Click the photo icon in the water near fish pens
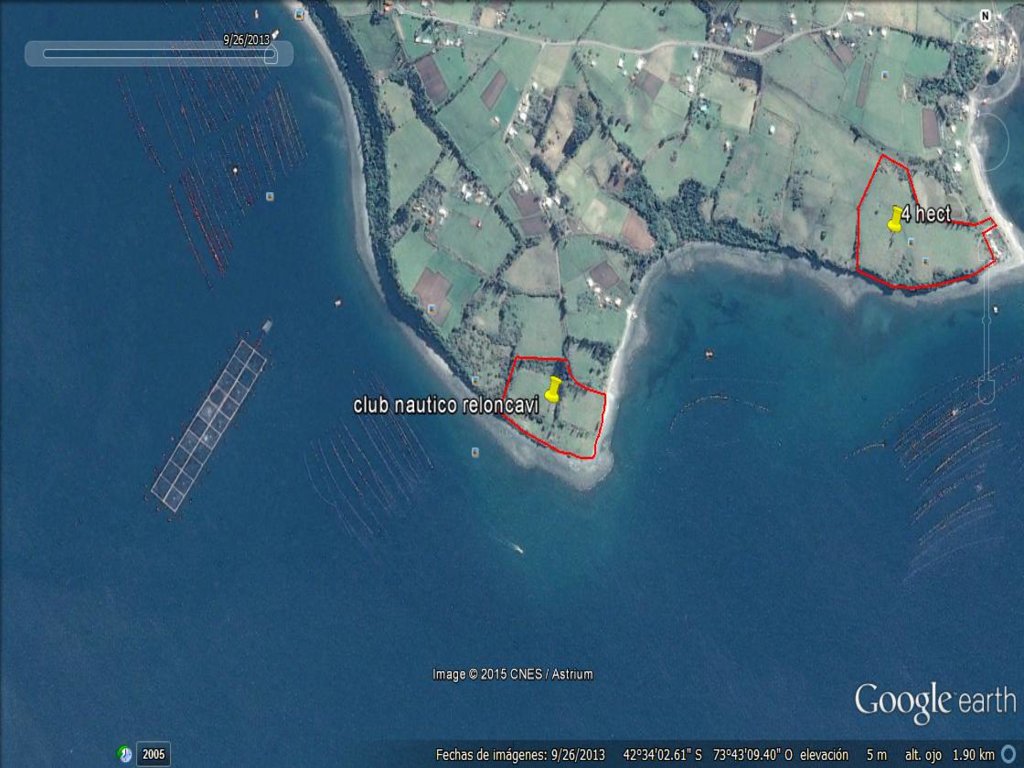 (270, 197)
